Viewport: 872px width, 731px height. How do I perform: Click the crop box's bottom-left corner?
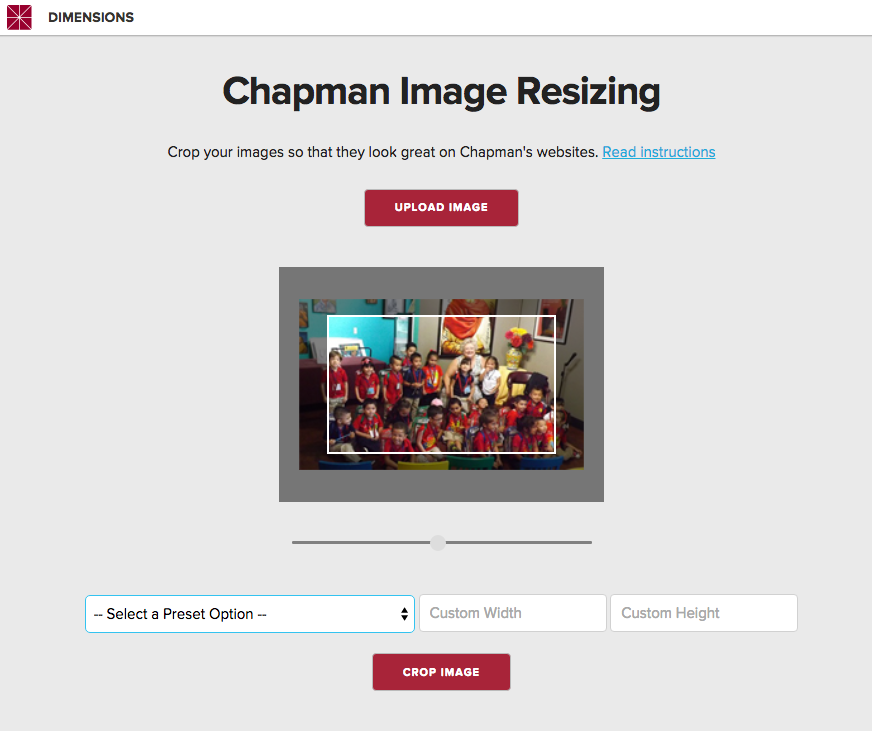tap(328, 453)
